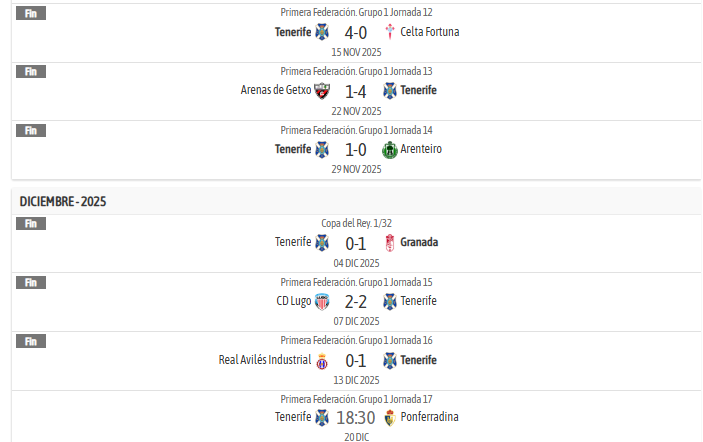Image resolution: width=703 pixels, height=442 pixels.
Task: Click the Real Avilés Industrial team name
Action: click(x=264, y=360)
